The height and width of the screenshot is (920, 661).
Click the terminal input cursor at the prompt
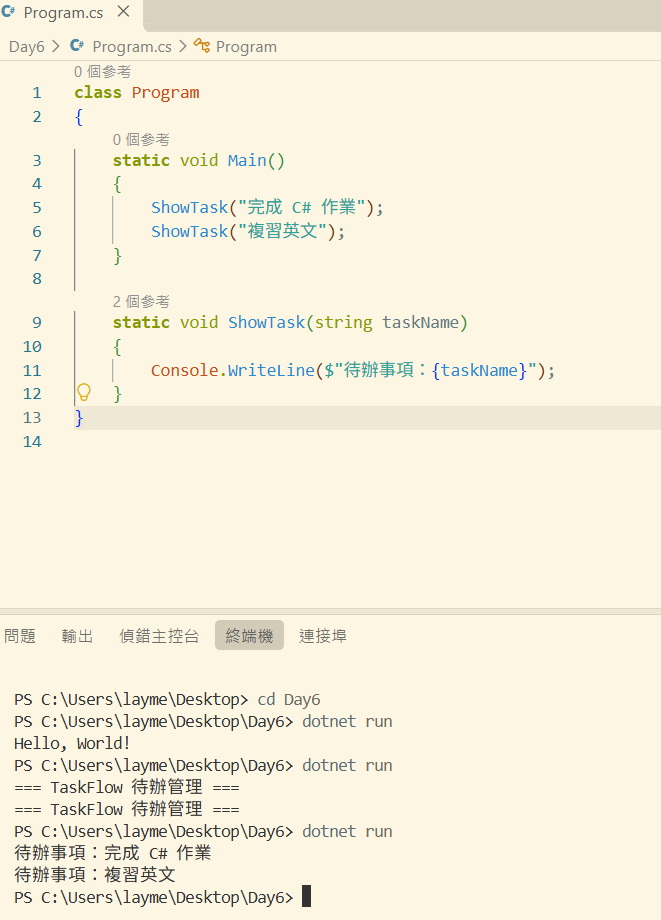click(306, 897)
